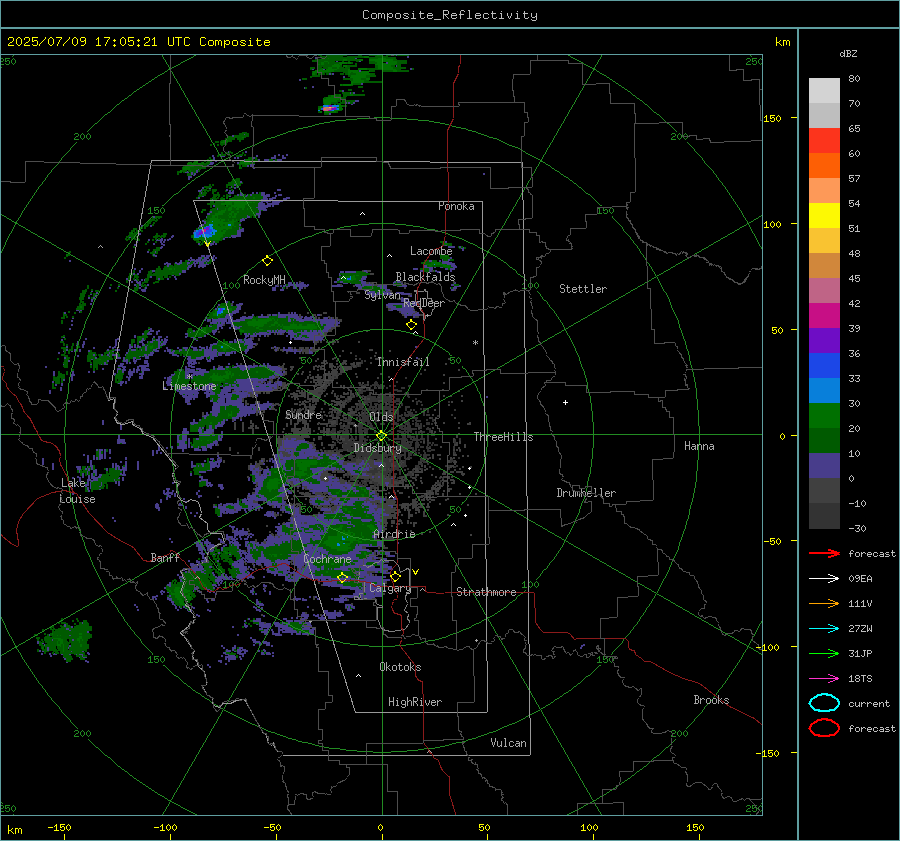
Task: Click the Brooks town label
Action: pyautogui.click(x=711, y=700)
